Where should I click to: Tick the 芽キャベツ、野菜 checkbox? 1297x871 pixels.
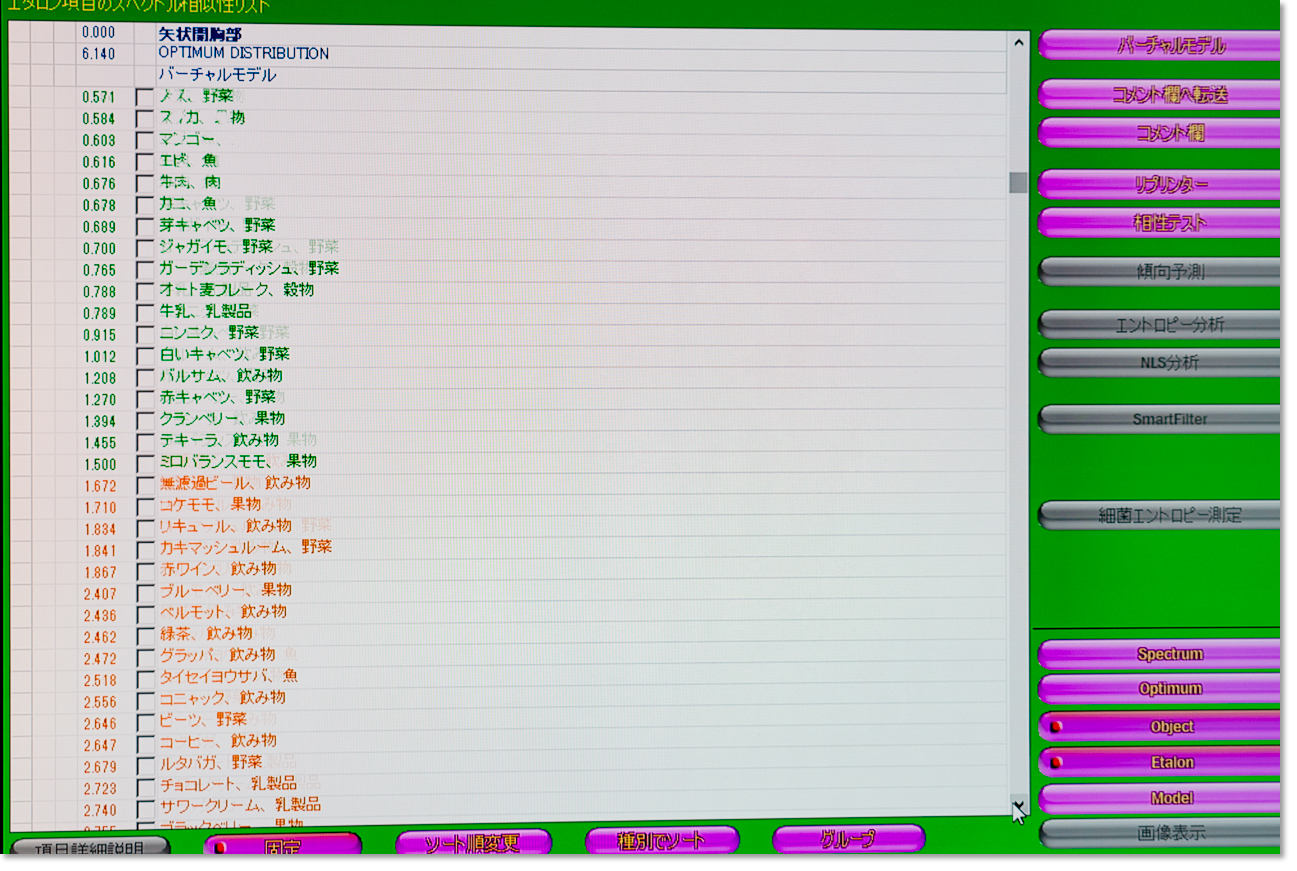145,227
